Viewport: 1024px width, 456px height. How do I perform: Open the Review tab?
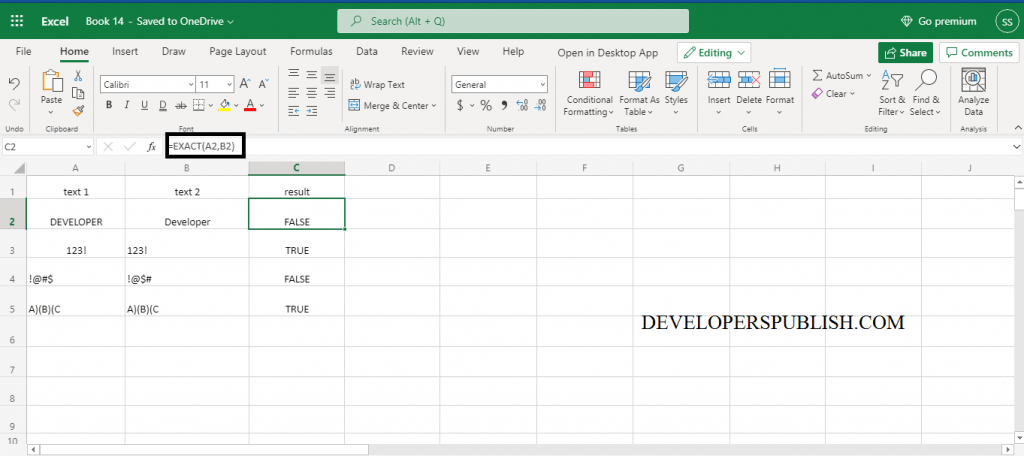417,52
